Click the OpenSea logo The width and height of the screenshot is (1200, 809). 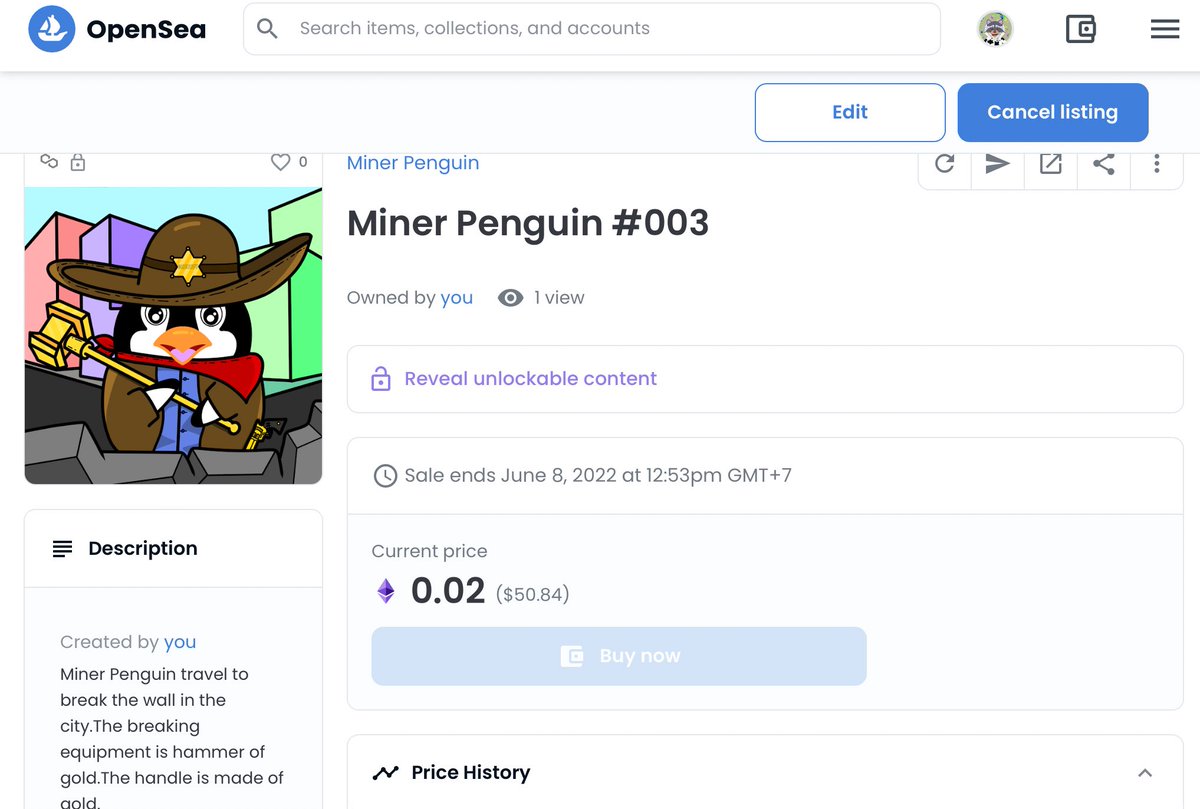pyautogui.click(x=117, y=29)
